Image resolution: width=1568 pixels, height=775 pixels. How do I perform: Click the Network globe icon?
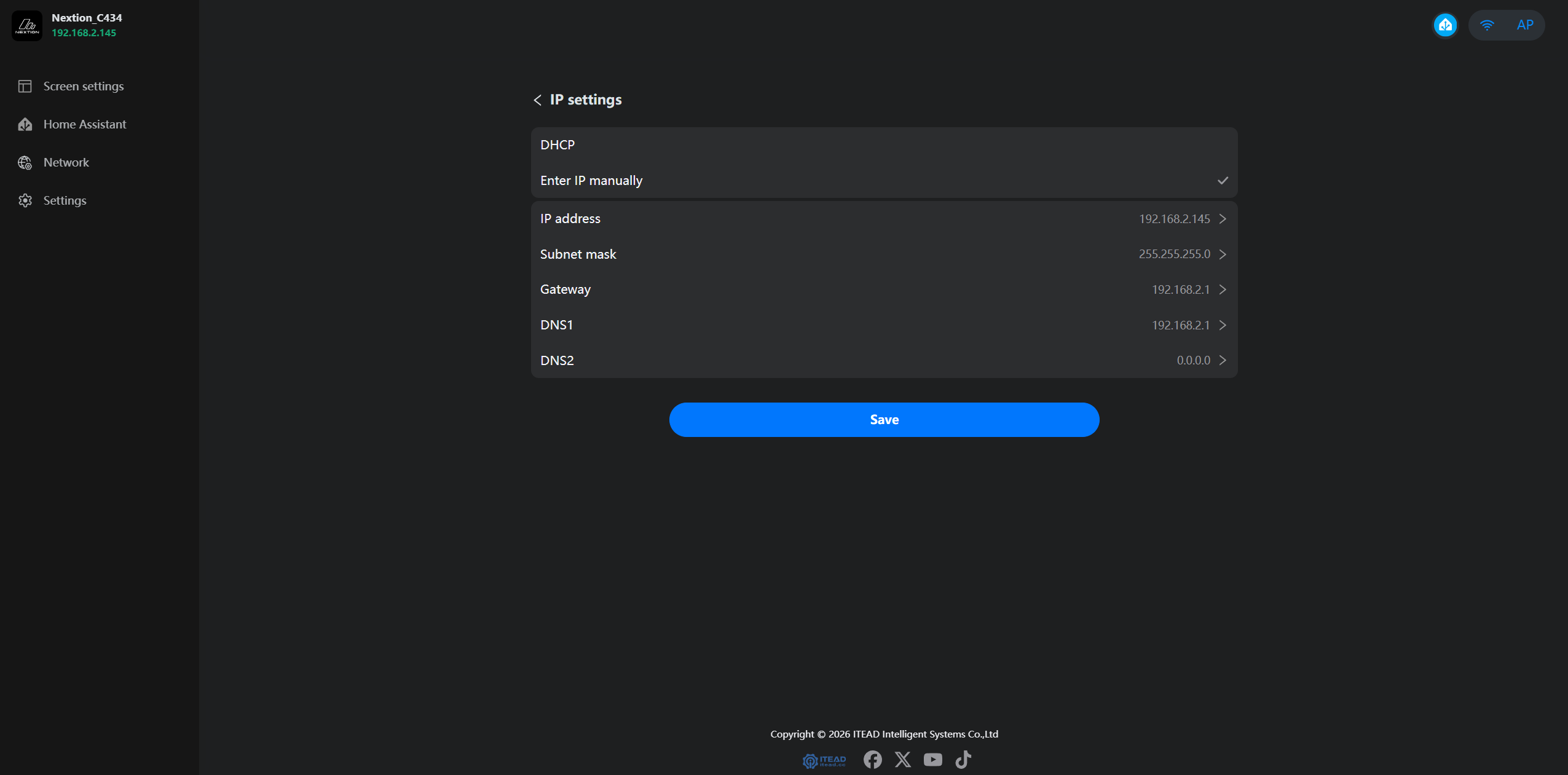25,162
